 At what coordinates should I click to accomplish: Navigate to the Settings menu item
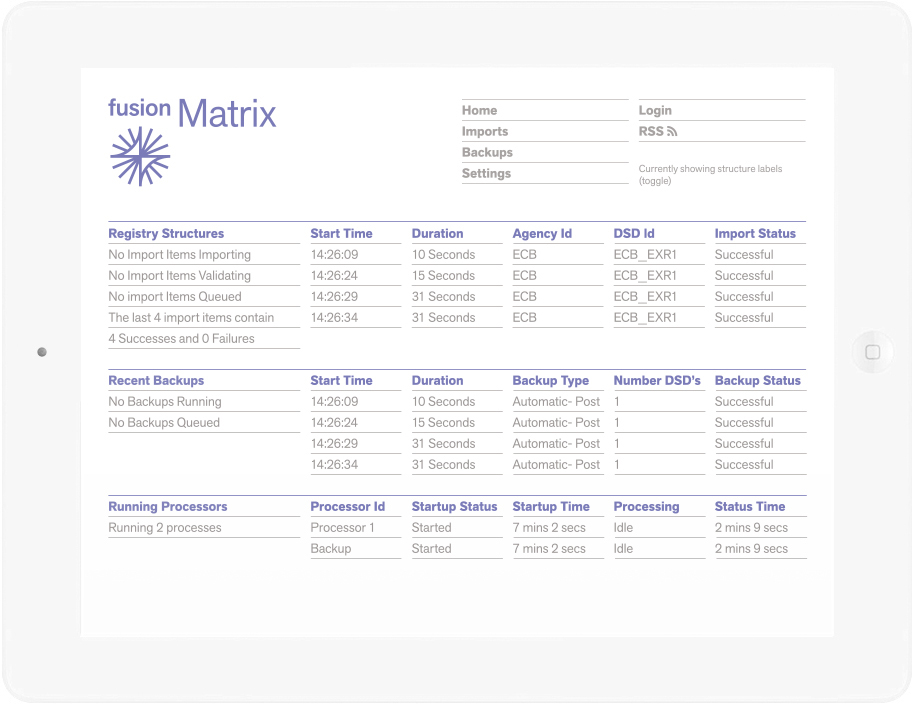tap(486, 174)
